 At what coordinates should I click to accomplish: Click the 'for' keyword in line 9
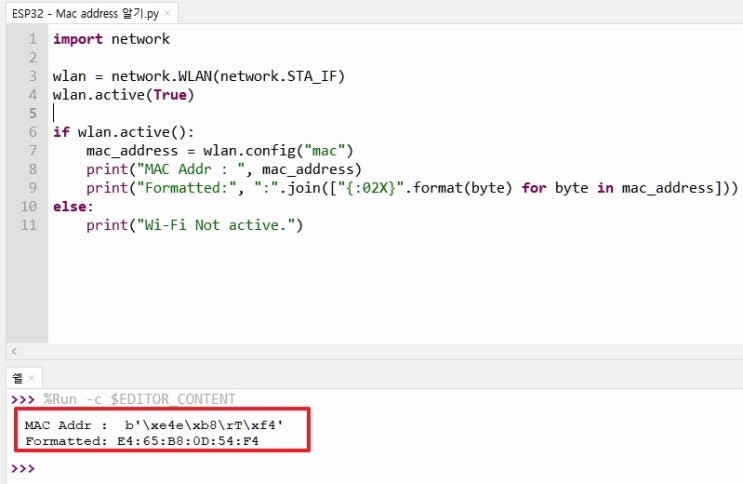pos(534,188)
